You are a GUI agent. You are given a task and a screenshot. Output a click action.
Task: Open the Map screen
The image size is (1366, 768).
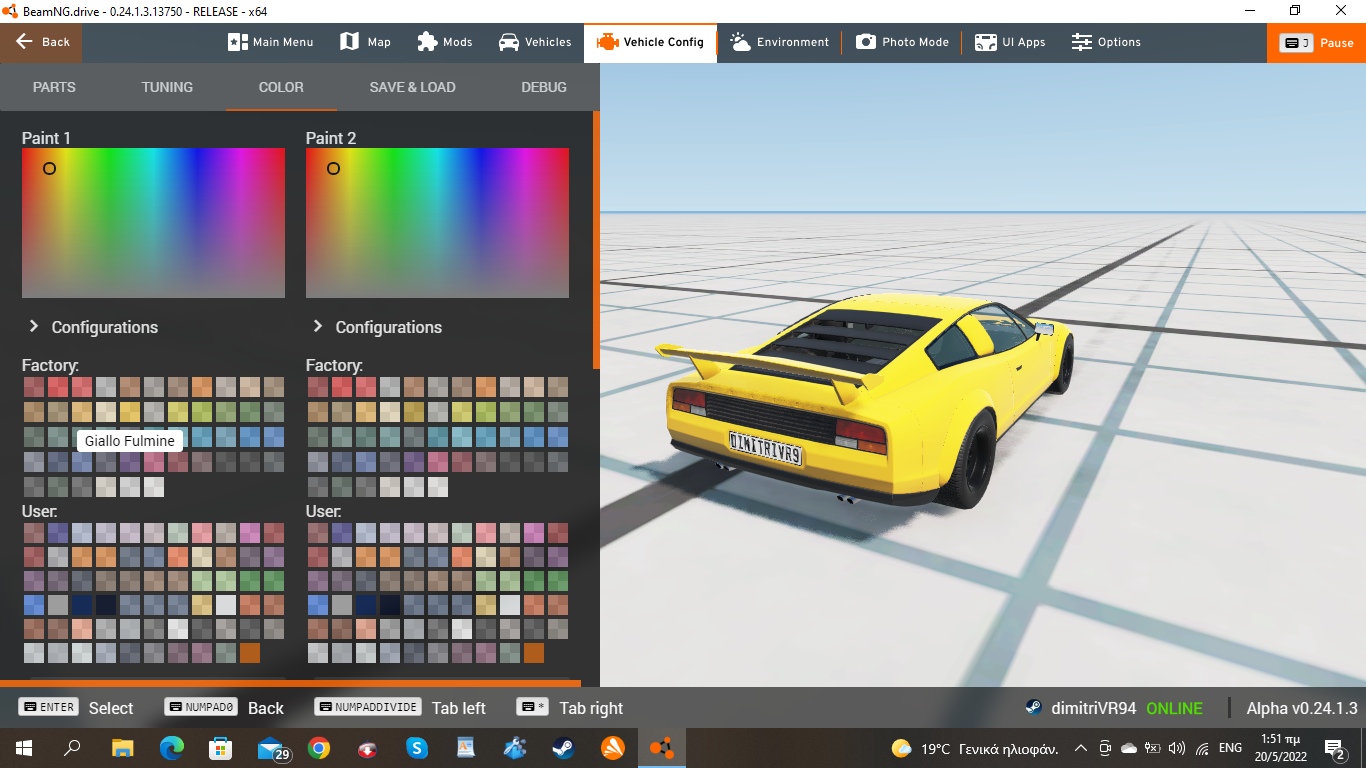tap(365, 42)
